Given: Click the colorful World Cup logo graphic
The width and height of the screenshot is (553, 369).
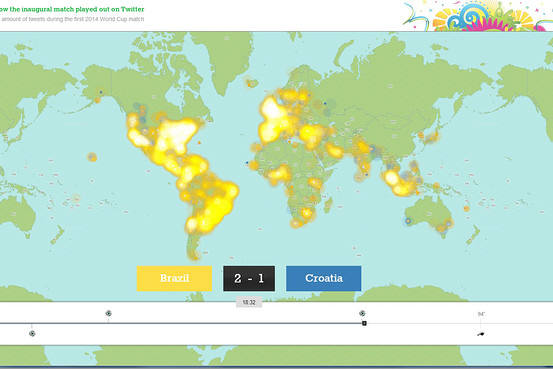Looking at the screenshot, I should coord(478,16).
